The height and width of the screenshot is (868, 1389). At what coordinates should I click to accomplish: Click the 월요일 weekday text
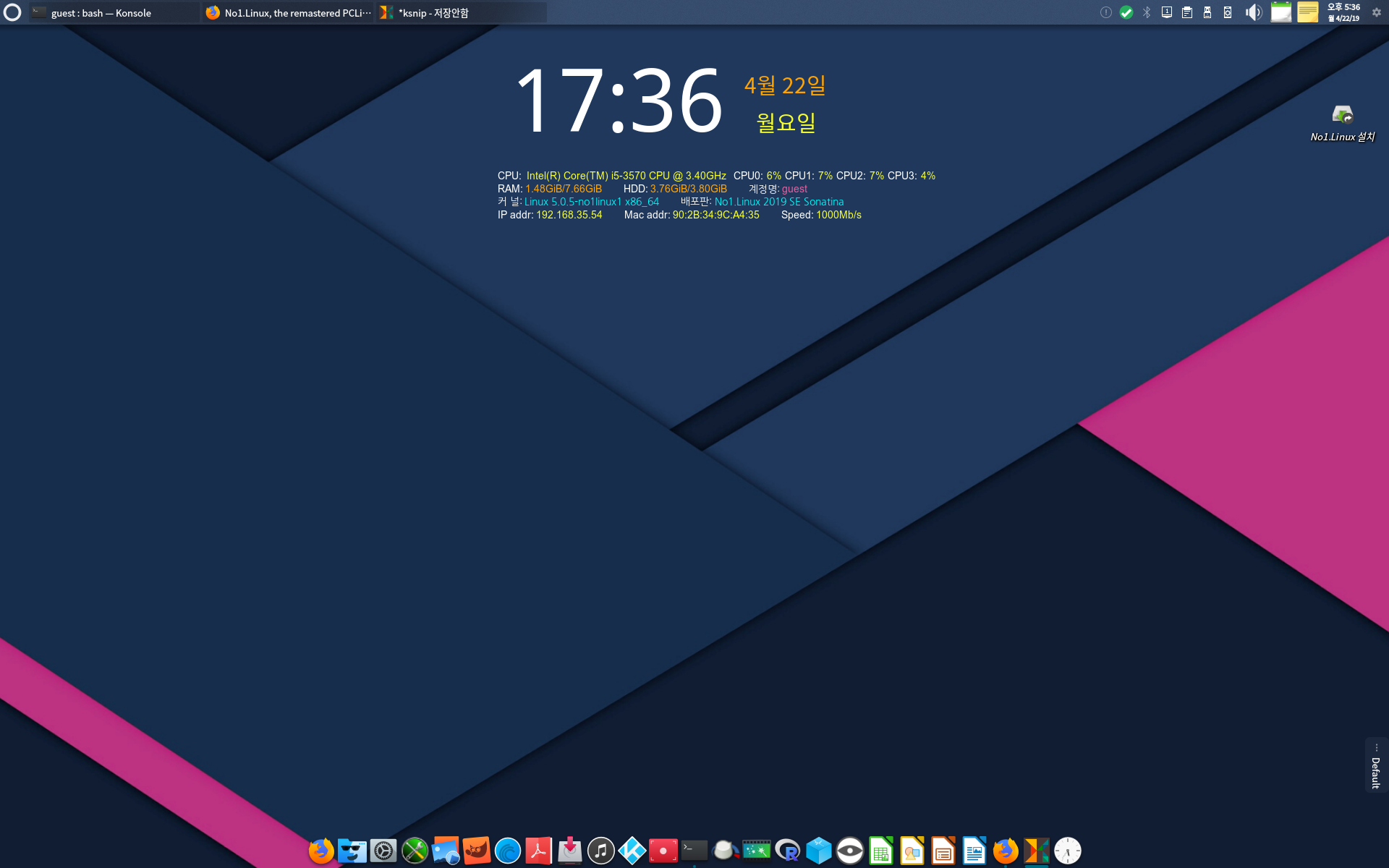(x=786, y=122)
